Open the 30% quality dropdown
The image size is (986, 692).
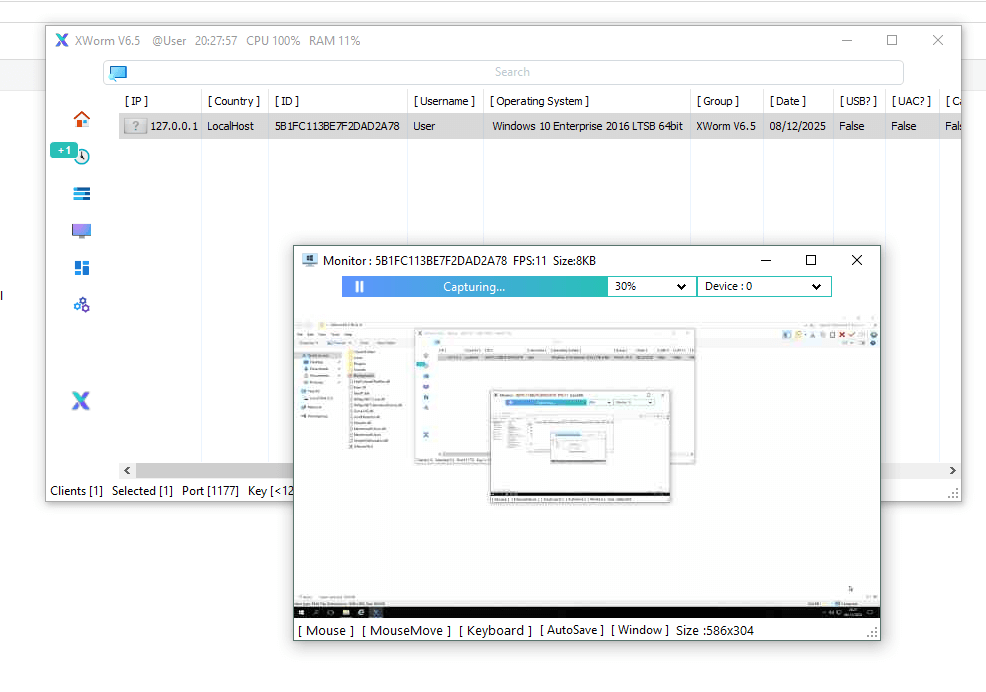(651, 286)
